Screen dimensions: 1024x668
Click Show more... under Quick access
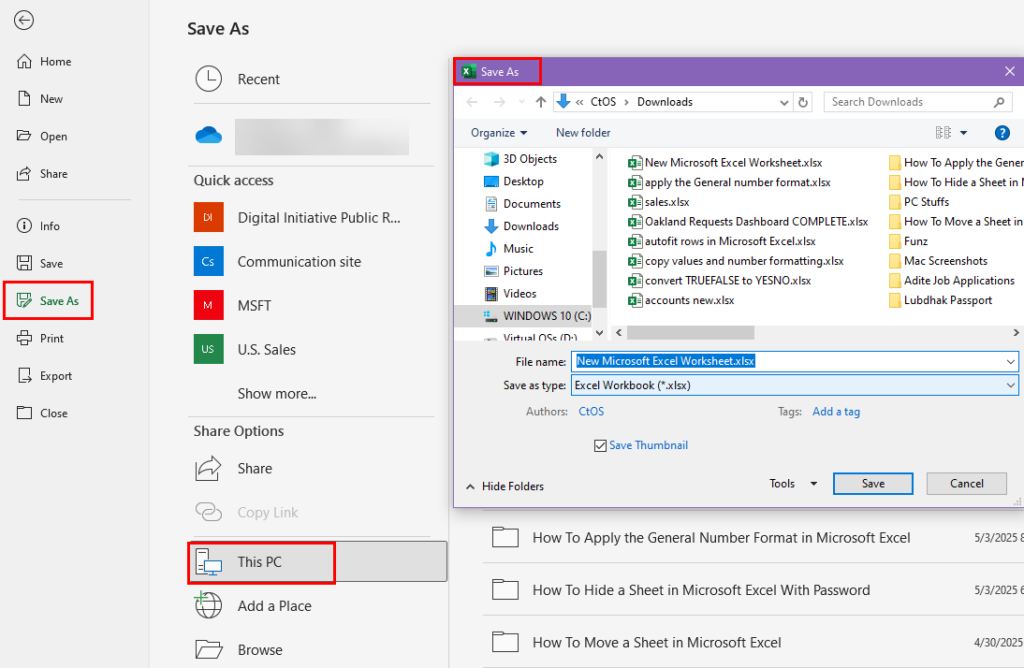point(277,394)
